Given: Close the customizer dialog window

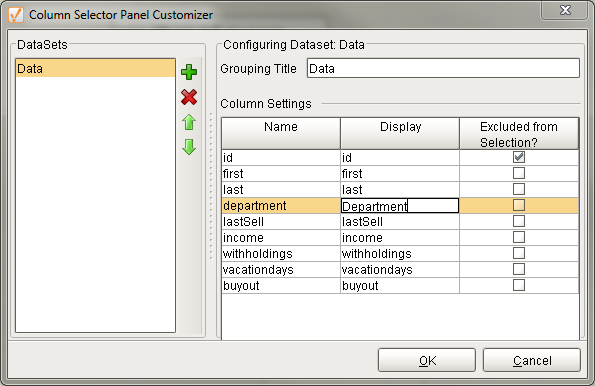Looking at the screenshot, I should 565,10.
